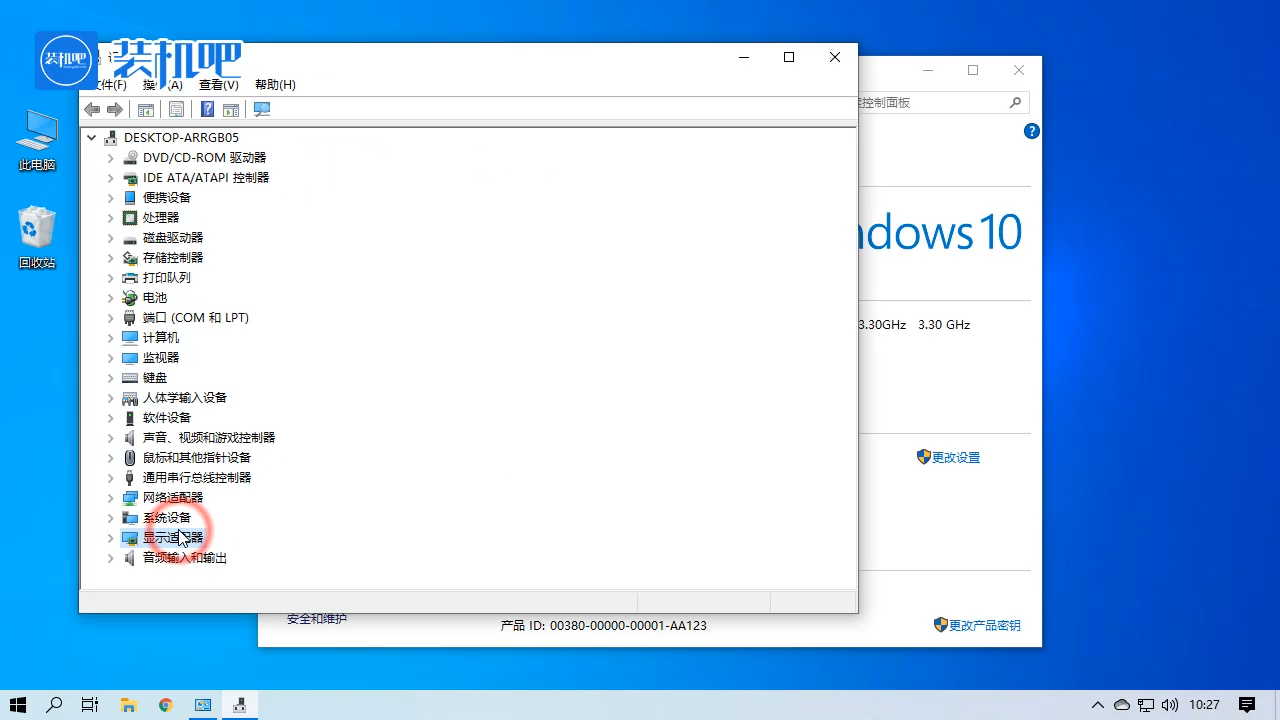The width and height of the screenshot is (1280, 720).
Task: Collapse the DESKTOP-ARRGB05 root node
Action: point(92,138)
